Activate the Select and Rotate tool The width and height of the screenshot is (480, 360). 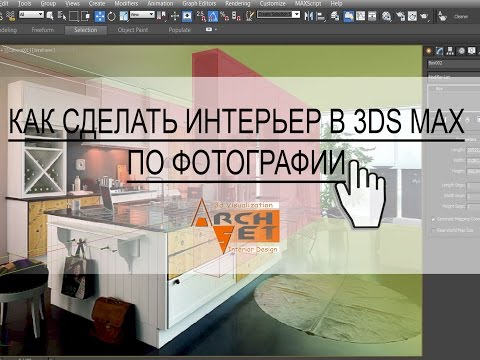coord(111,16)
